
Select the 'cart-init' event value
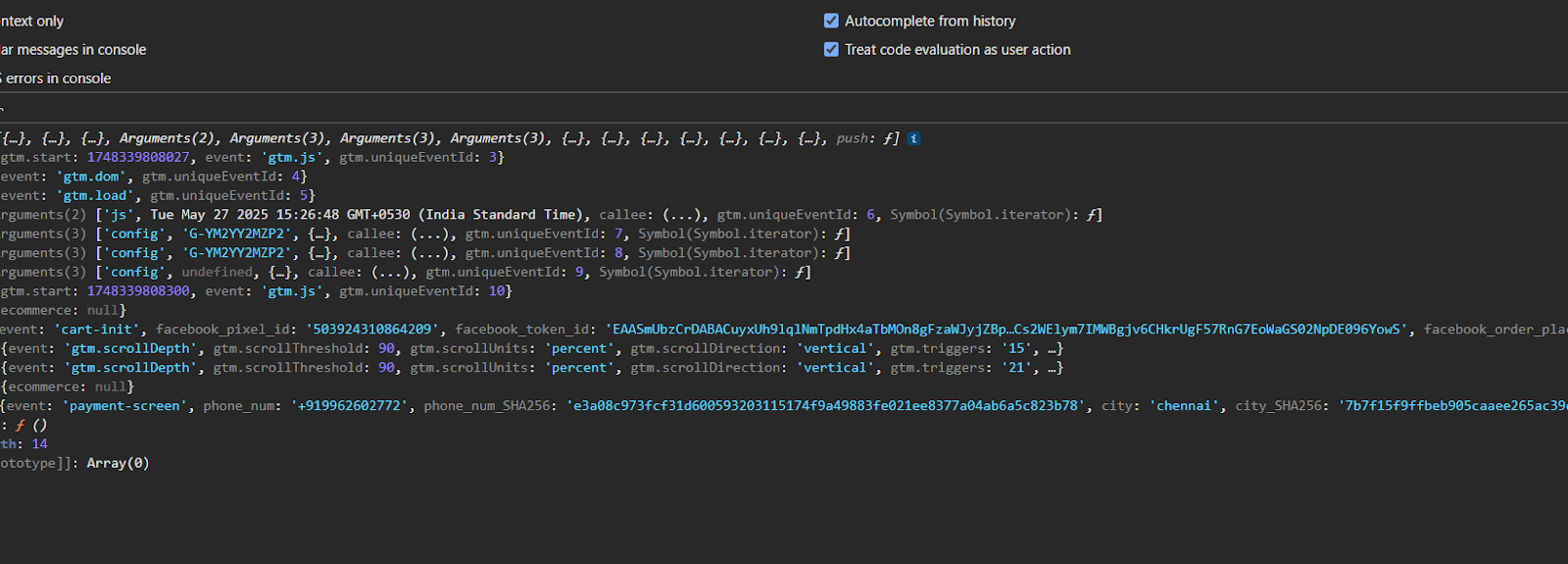100,330
